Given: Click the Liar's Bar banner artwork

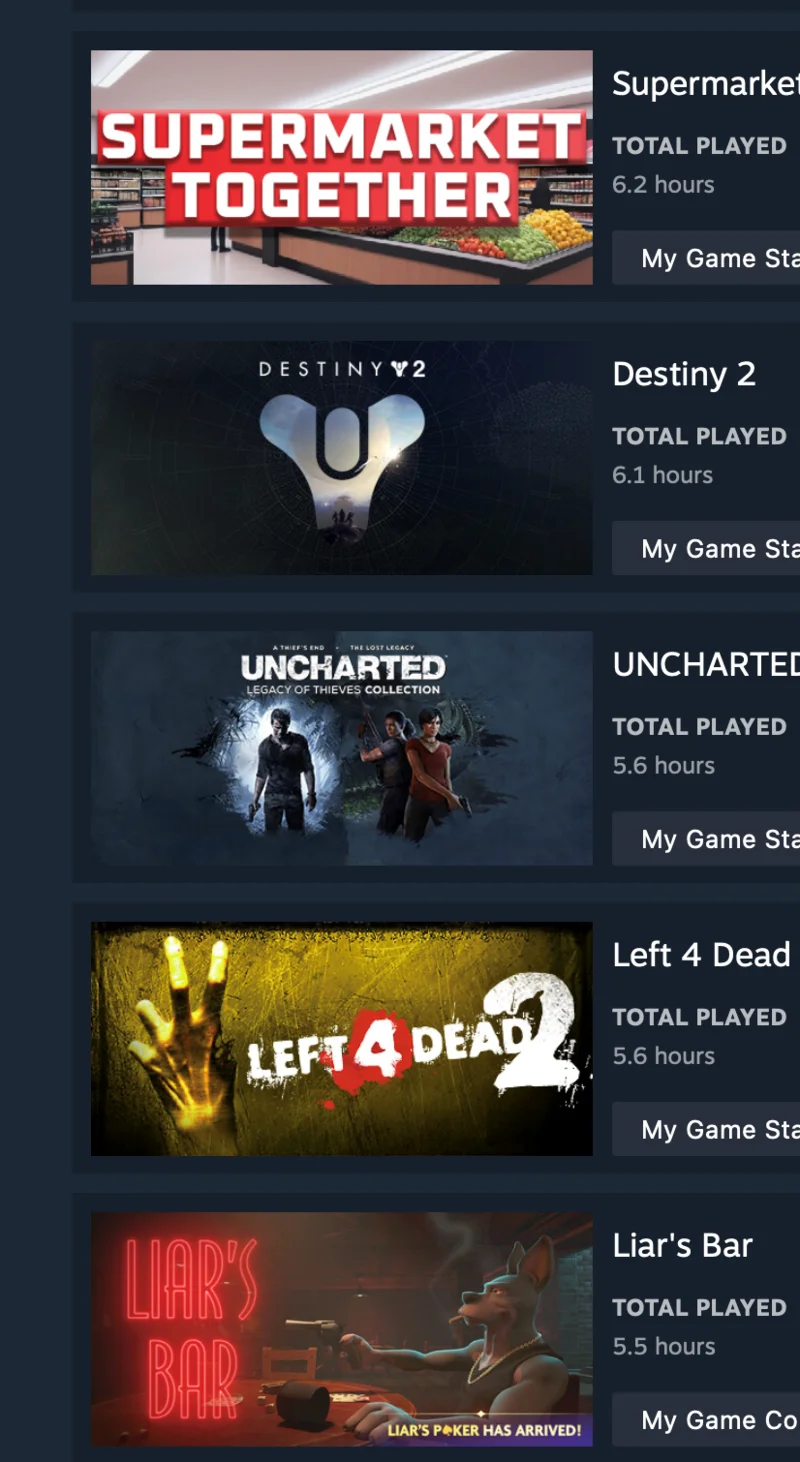Looking at the screenshot, I should click(x=341, y=1329).
